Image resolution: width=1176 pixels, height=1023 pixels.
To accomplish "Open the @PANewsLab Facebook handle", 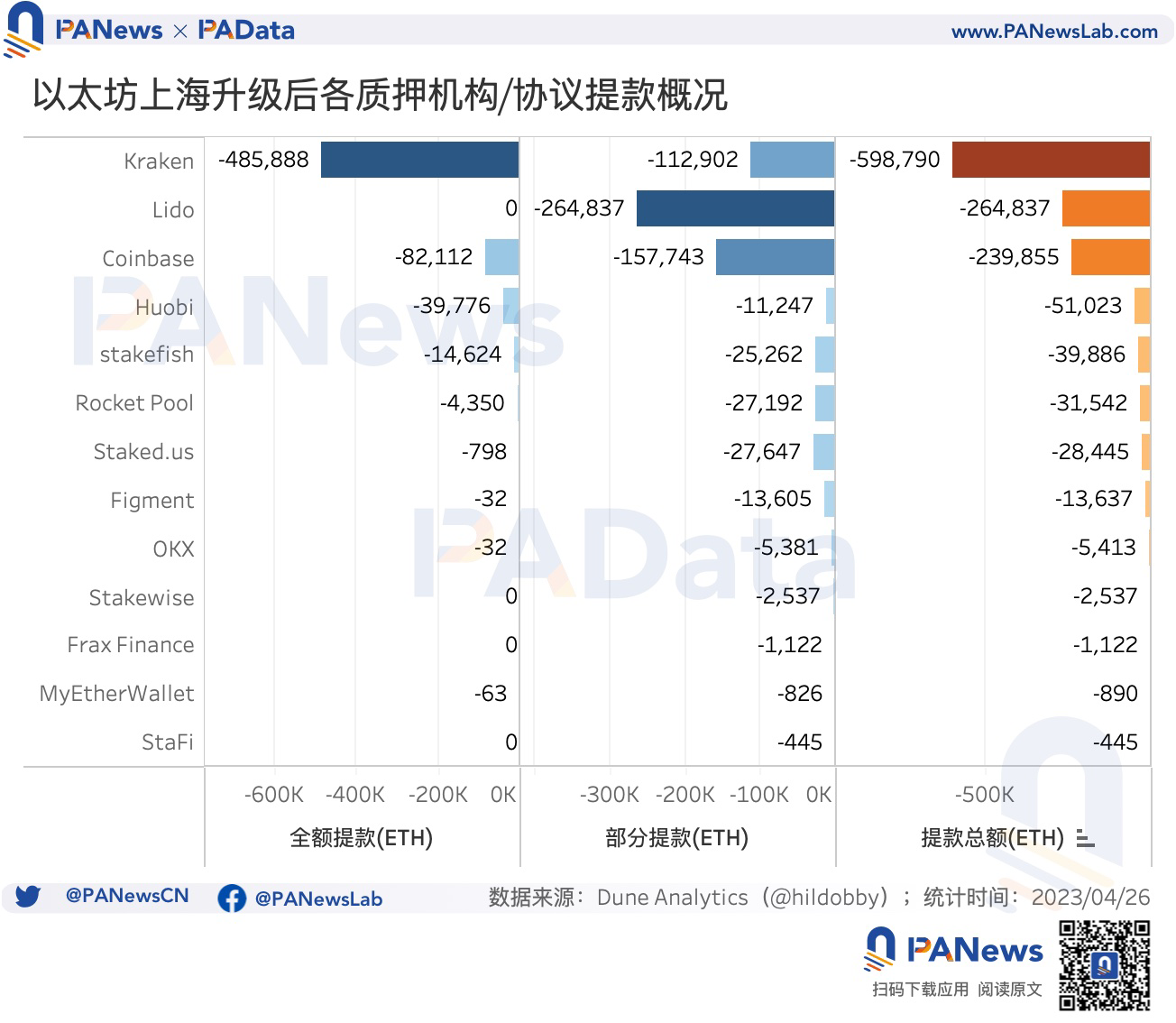I will 318,899.
